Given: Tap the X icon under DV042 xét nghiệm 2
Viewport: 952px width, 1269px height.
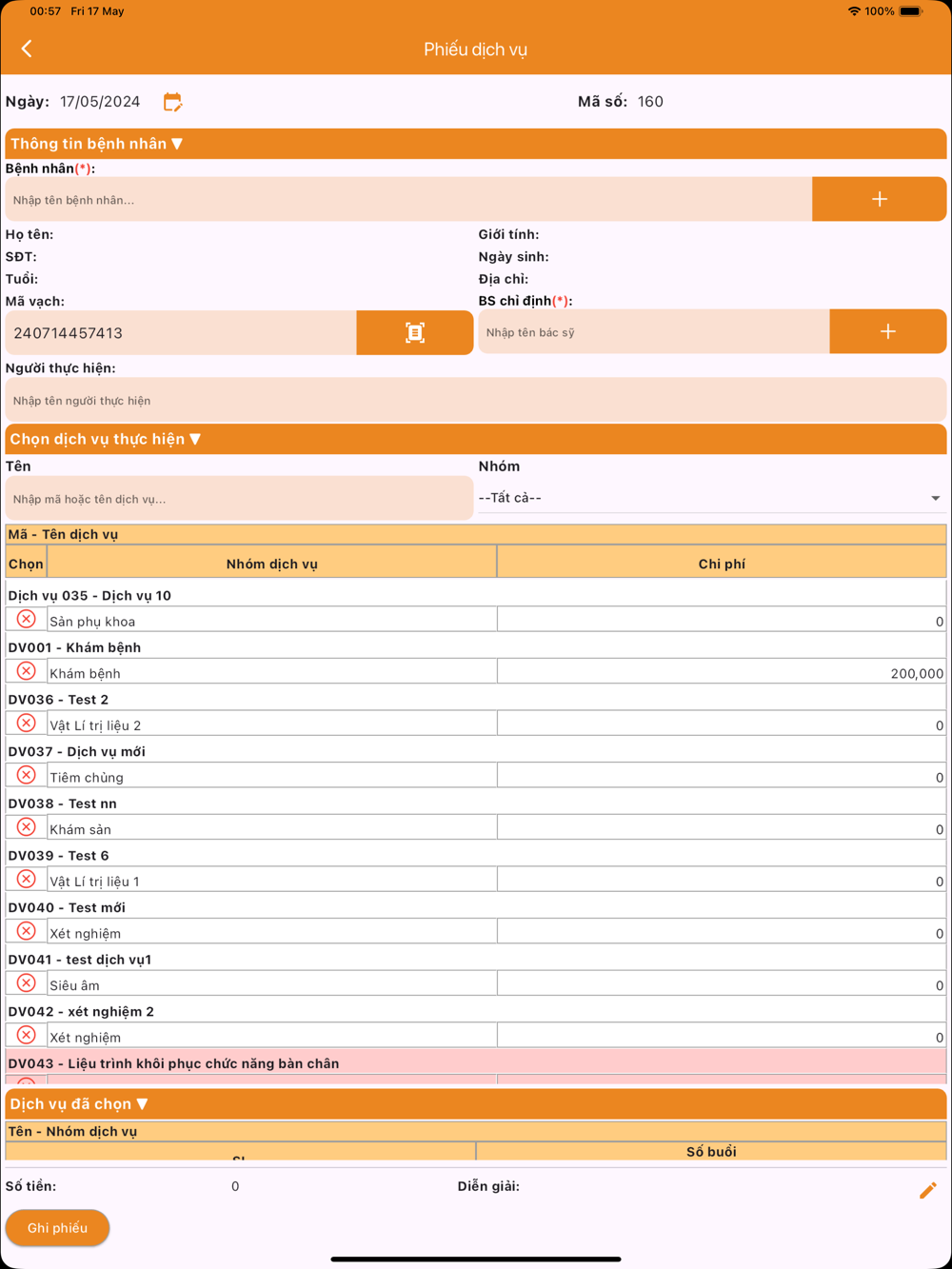Looking at the screenshot, I should pyautogui.click(x=26, y=1035).
